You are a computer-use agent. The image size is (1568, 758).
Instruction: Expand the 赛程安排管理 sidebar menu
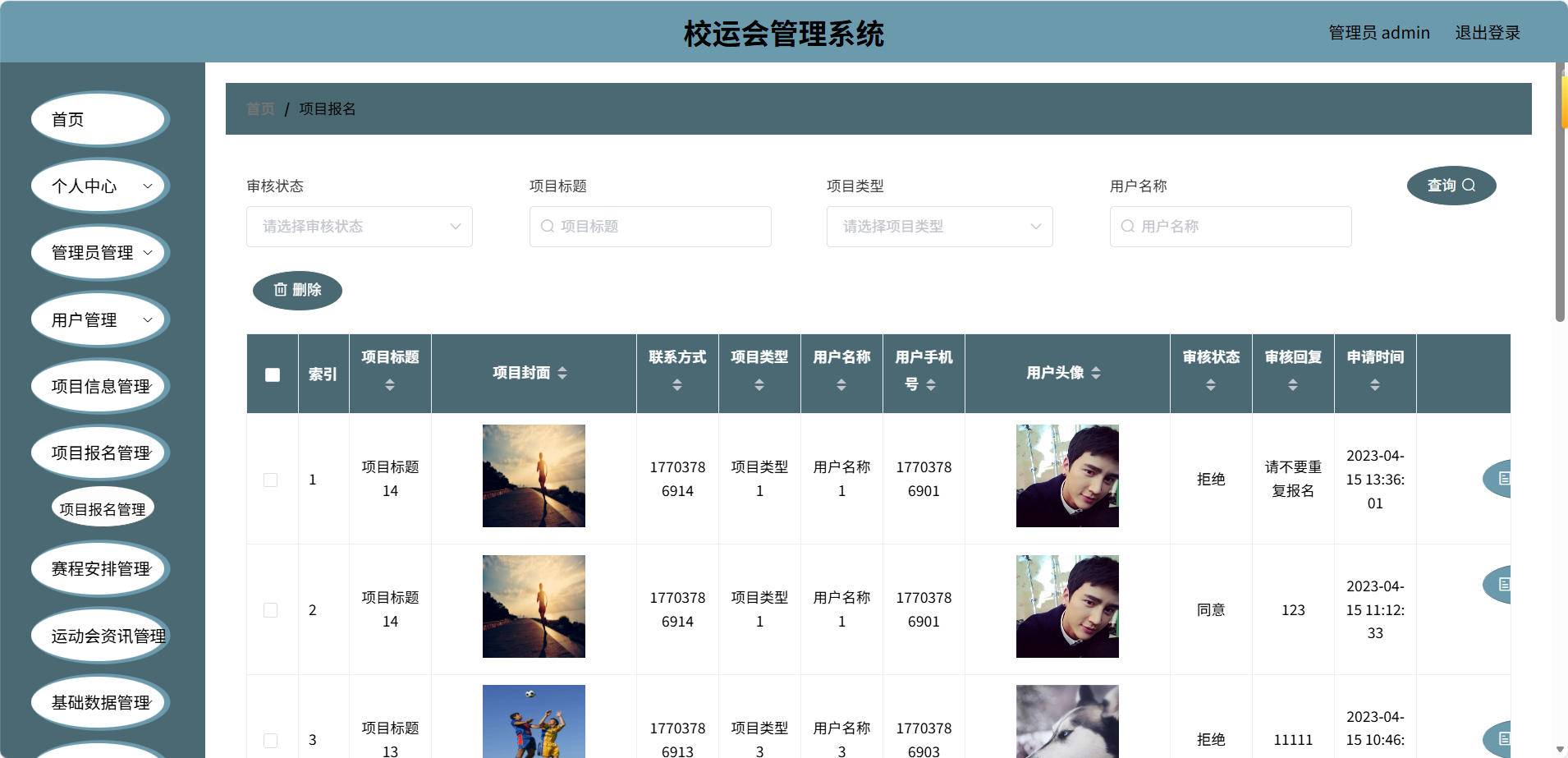coord(100,569)
